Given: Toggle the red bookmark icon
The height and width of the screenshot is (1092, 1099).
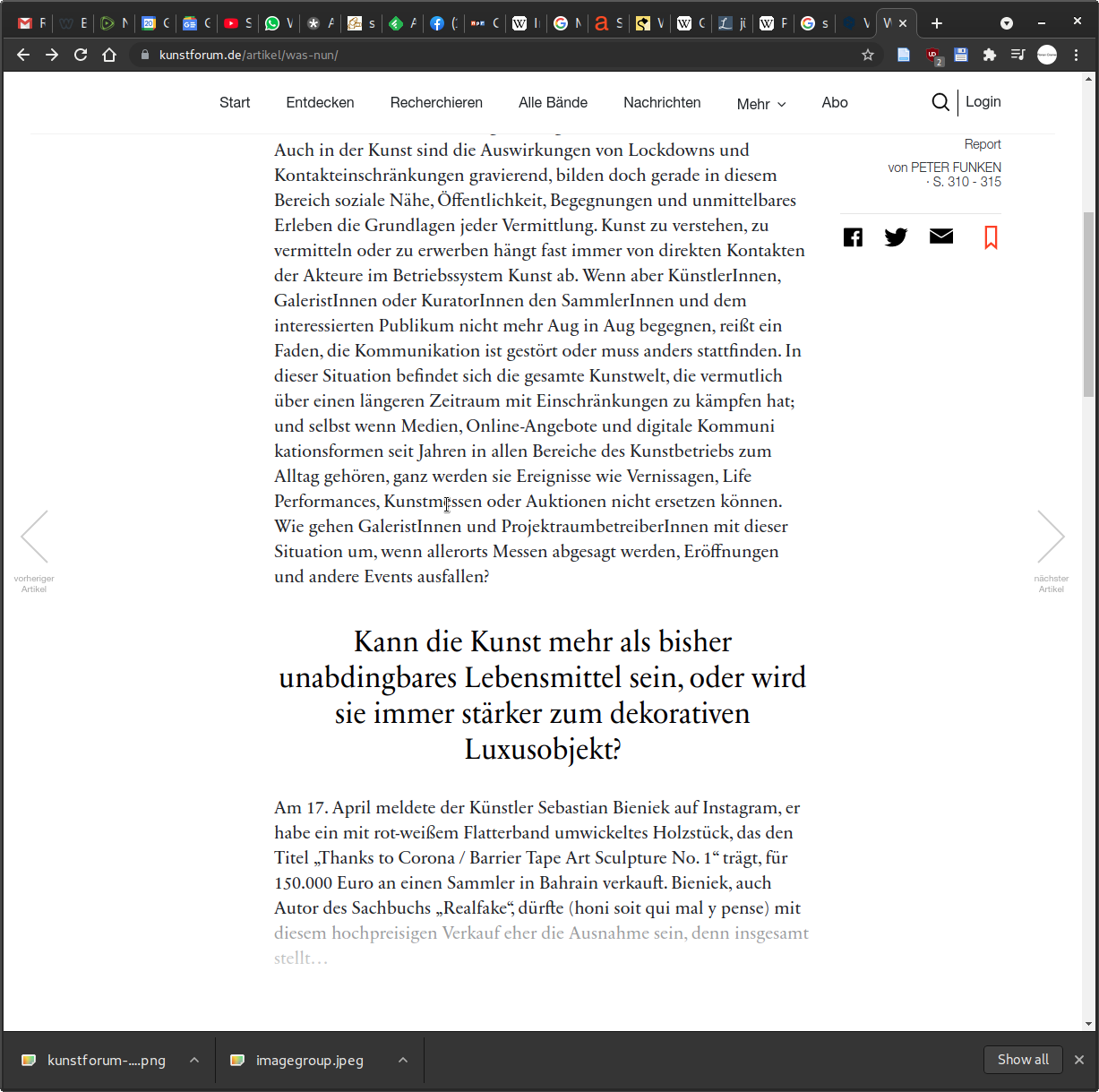Looking at the screenshot, I should (x=991, y=237).
